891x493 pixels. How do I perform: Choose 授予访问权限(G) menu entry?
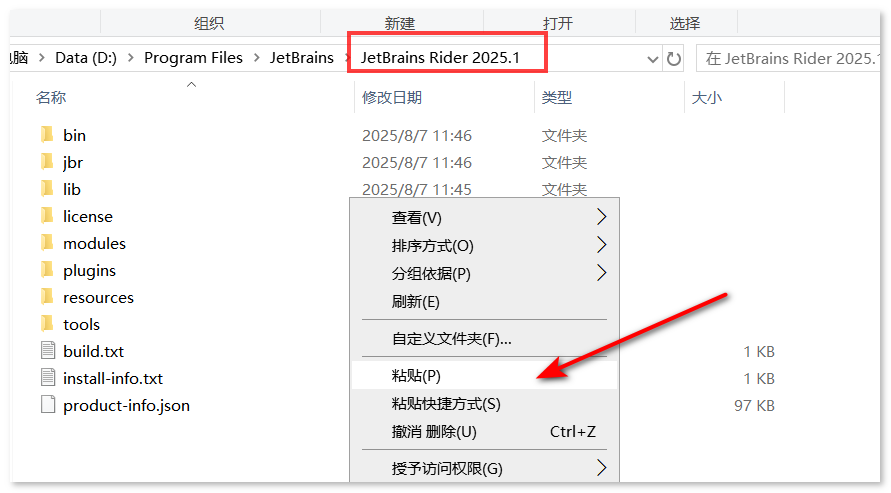(x=485, y=468)
